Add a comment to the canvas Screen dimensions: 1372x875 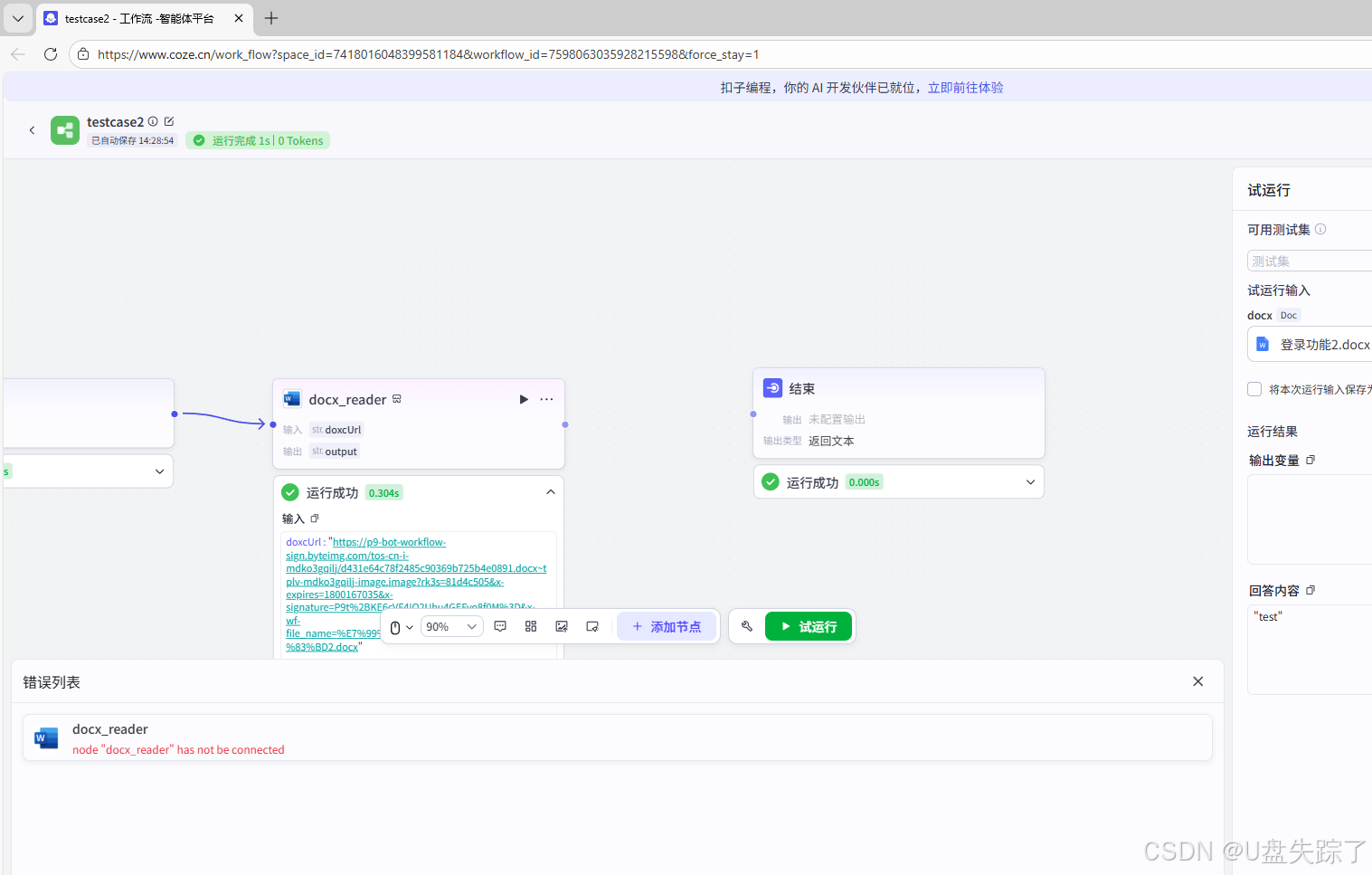(500, 626)
